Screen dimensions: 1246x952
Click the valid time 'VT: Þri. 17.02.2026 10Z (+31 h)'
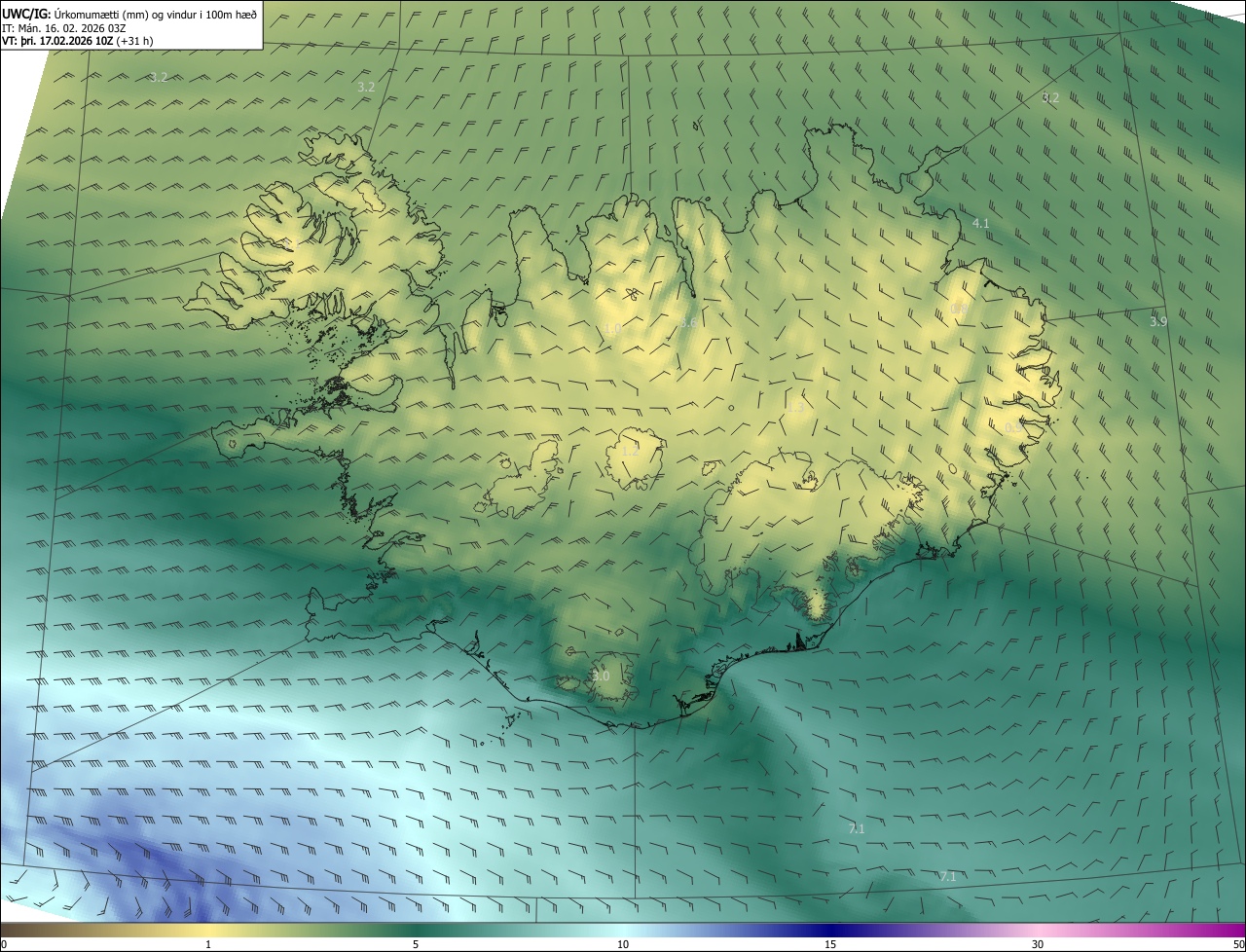pyautogui.click(x=78, y=41)
